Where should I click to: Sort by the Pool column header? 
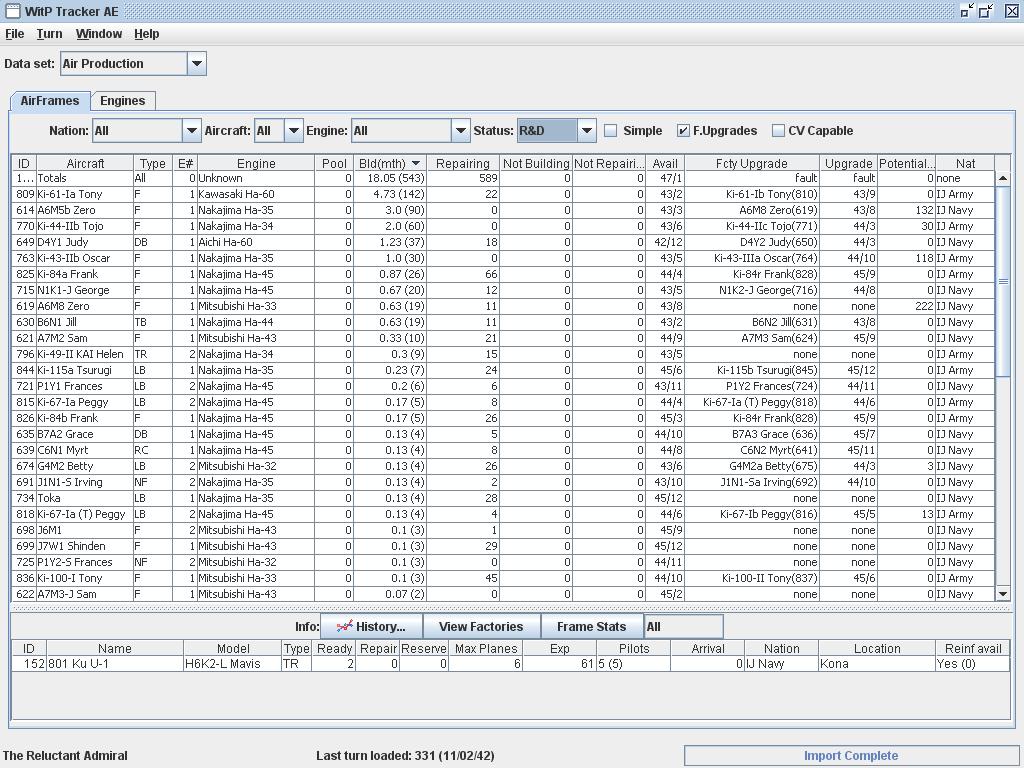click(x=334, y=163)
